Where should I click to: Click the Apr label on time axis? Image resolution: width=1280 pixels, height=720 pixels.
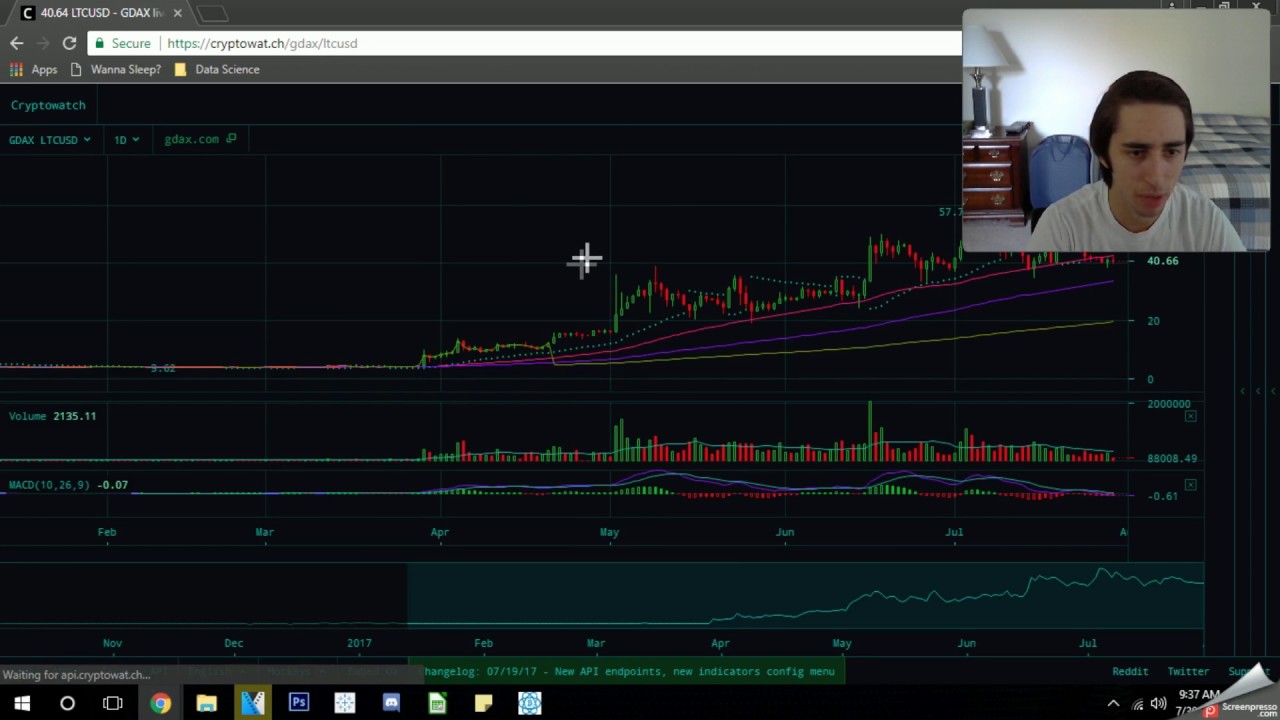tap(440, 532)
